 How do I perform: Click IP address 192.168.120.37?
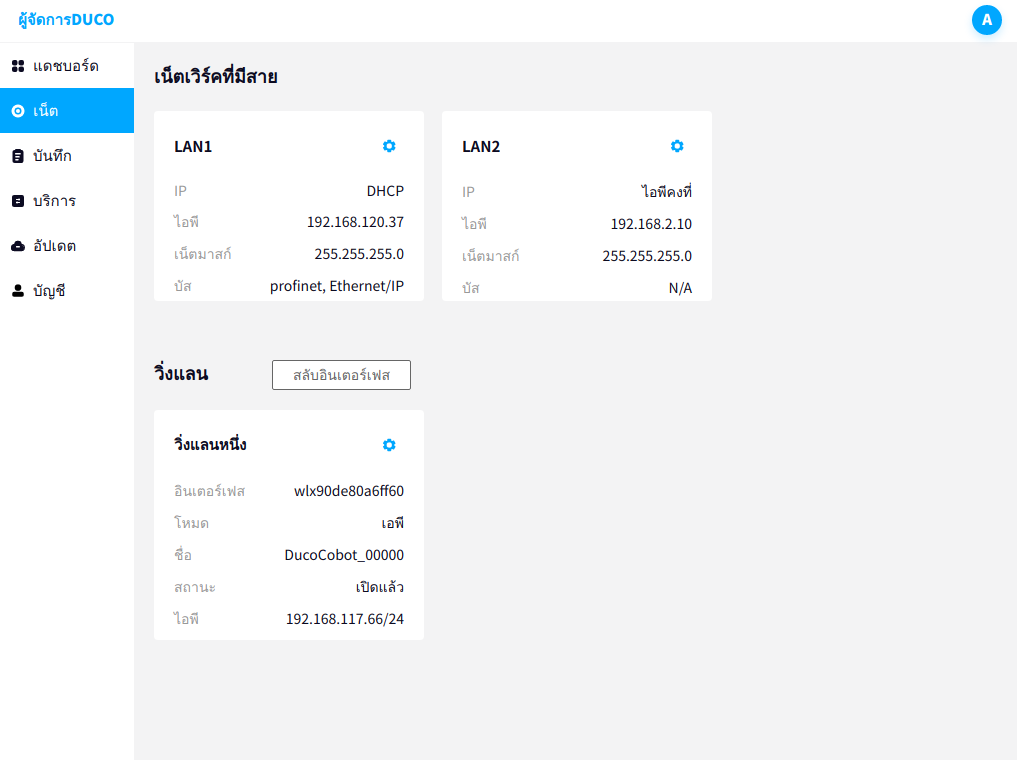coord(355,222)
